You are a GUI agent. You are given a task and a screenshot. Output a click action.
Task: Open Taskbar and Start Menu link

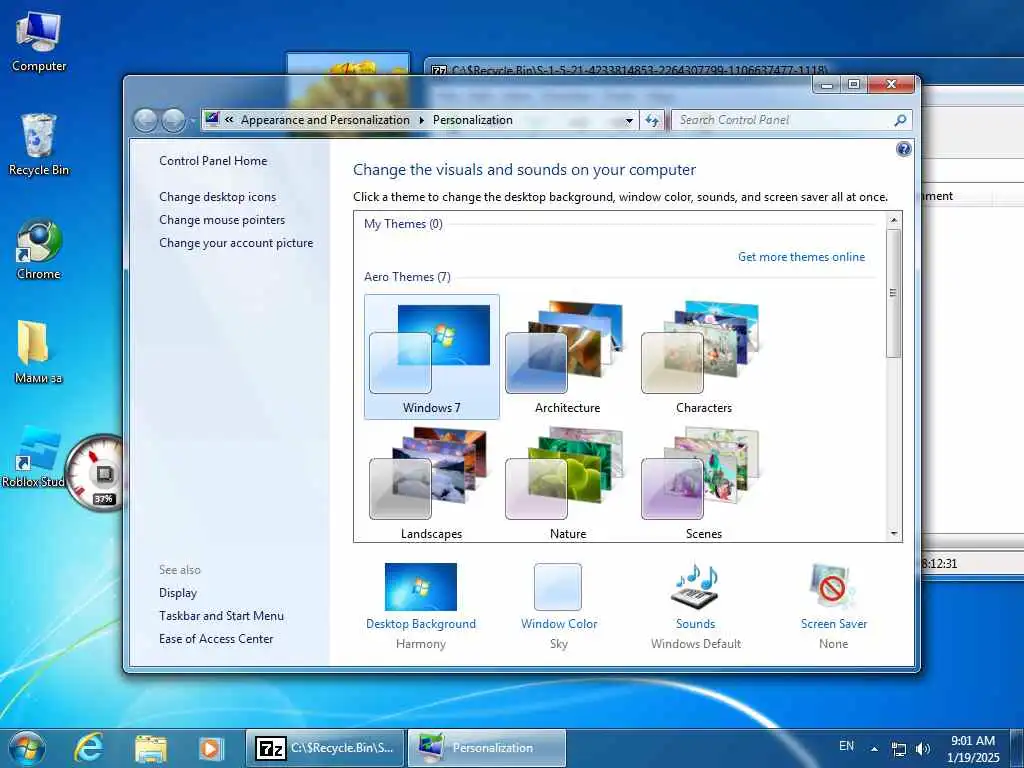coord(221,615)
